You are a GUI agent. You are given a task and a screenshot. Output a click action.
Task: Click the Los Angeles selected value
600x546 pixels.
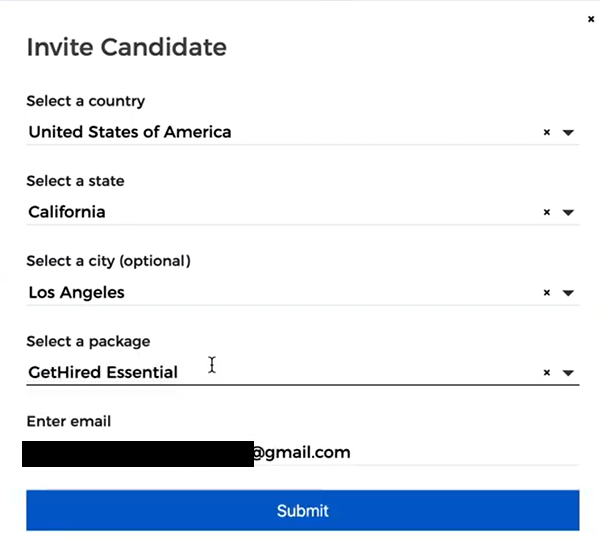(x=76, y=293)
